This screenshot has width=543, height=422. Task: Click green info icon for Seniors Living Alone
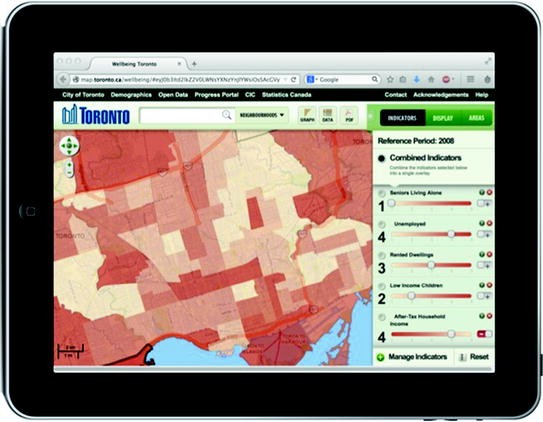tap(482, 192)
